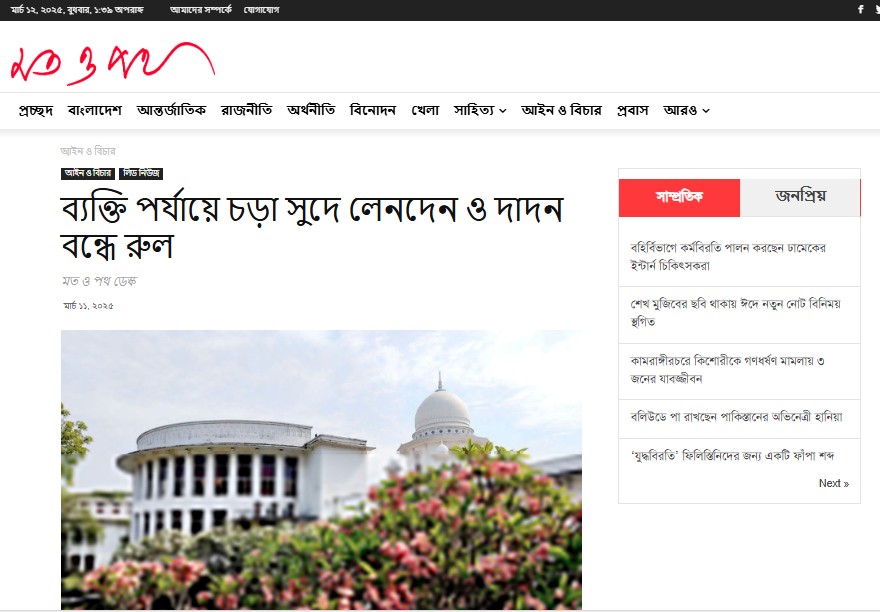This screenshot has width=880, height=612.
Task: Click Next » in the sidebar
Action: click(833, 483)
